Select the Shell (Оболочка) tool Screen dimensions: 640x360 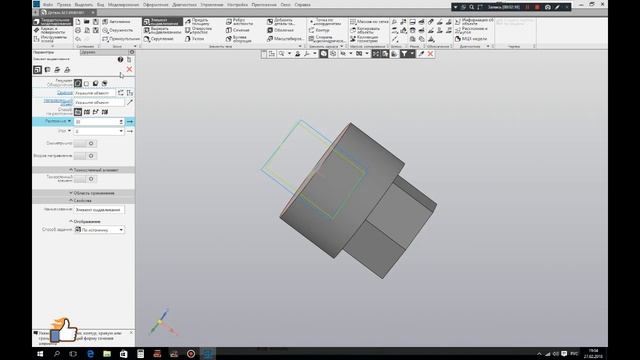pyautogui.click(x=280, y=30)
